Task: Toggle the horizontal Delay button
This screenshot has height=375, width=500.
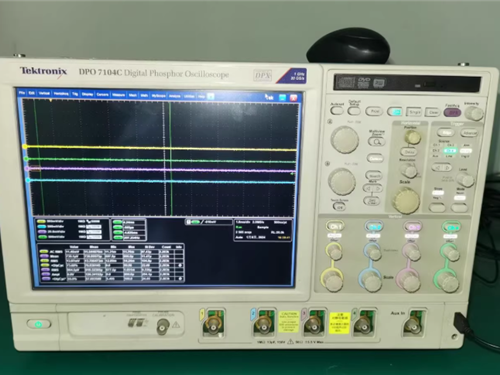Action: point(409,152)
